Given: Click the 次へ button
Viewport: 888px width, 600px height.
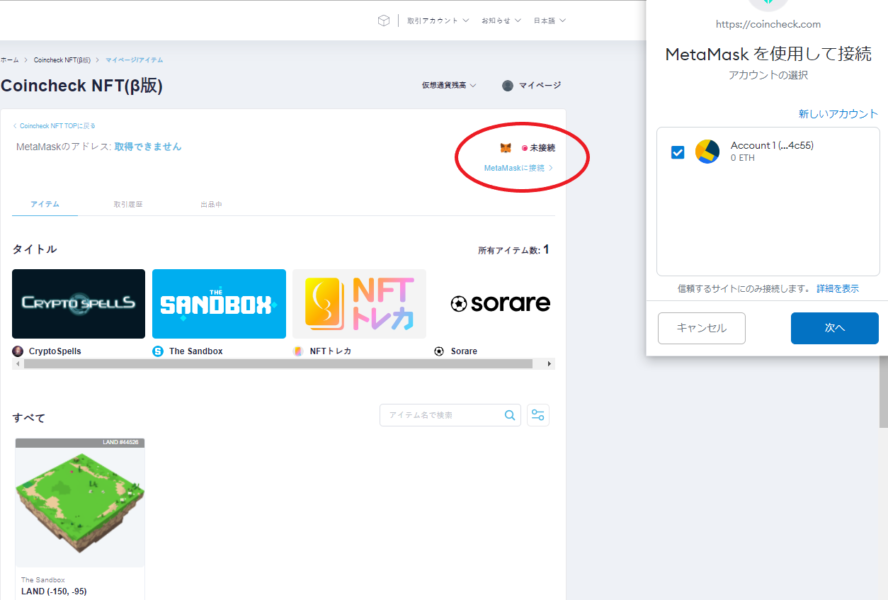Looking at the screenshot, I should pos(835,328).
